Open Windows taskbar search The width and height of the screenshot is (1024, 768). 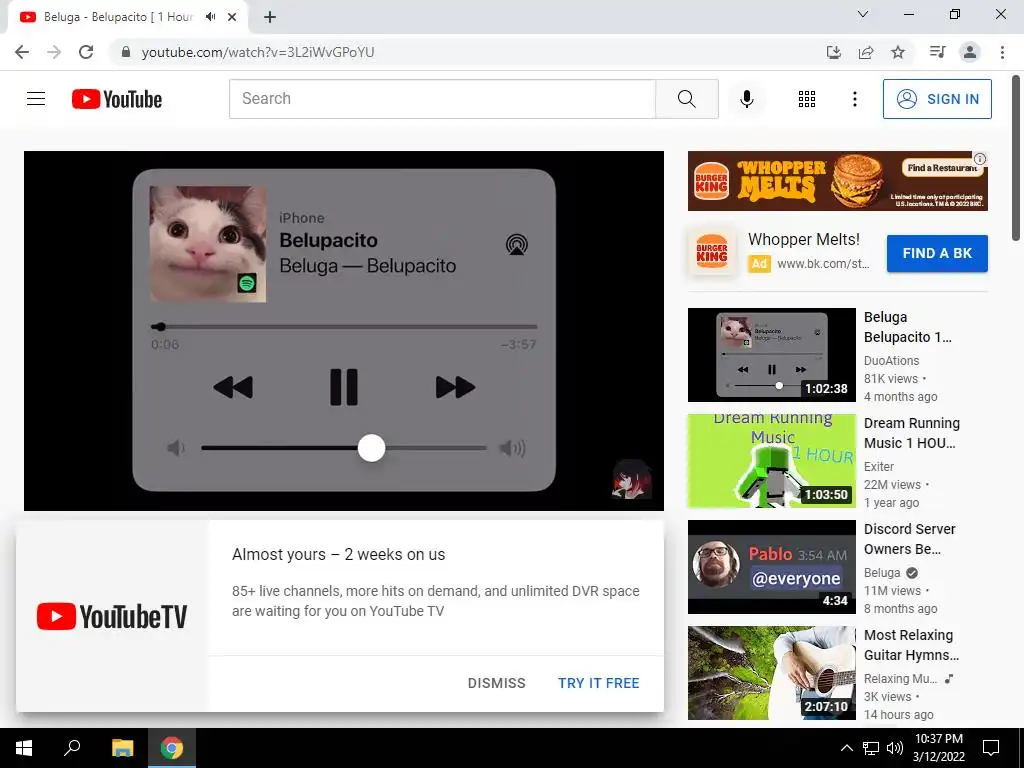(72, 748)
